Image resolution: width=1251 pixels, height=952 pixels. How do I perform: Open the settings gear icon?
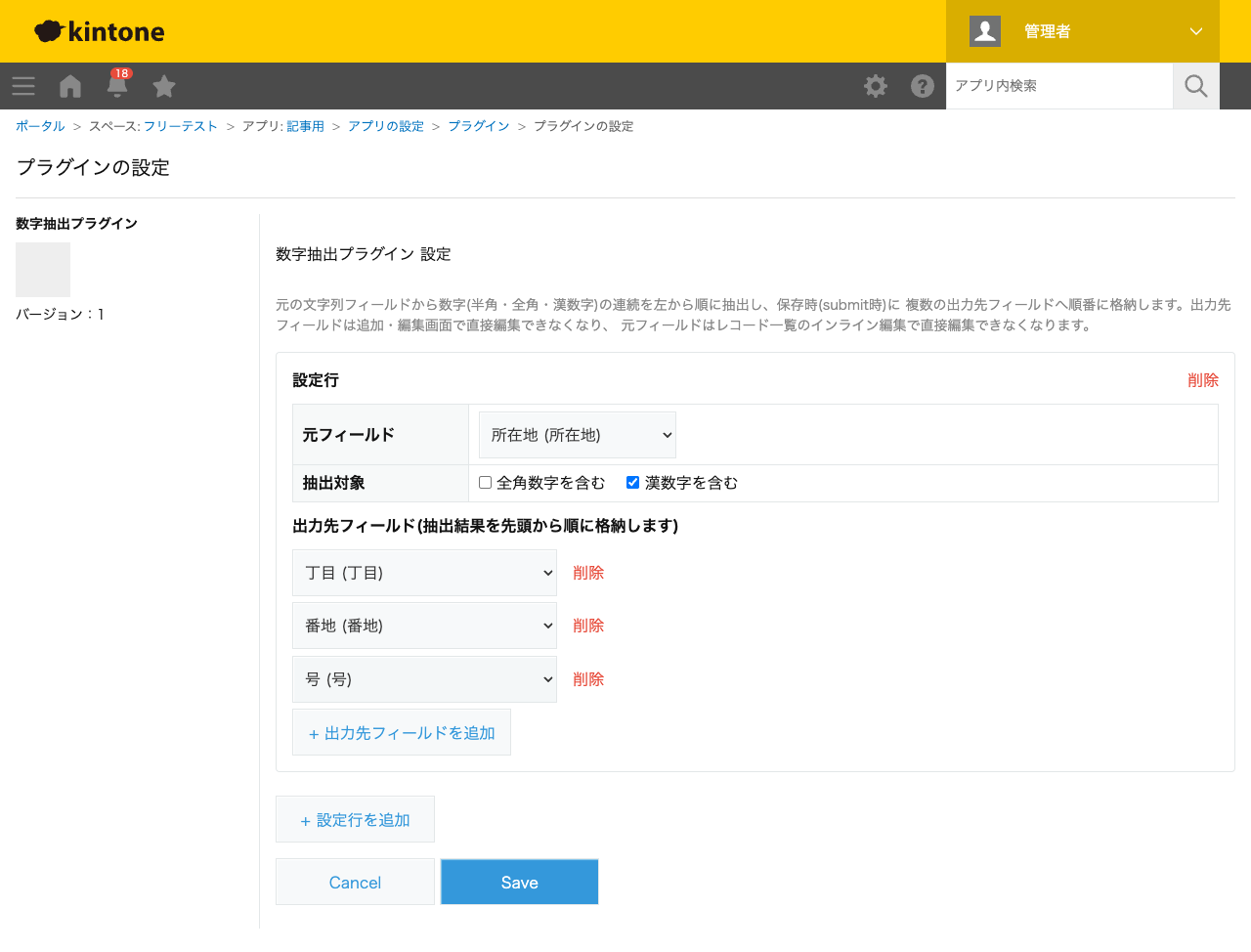coord(876,86)
